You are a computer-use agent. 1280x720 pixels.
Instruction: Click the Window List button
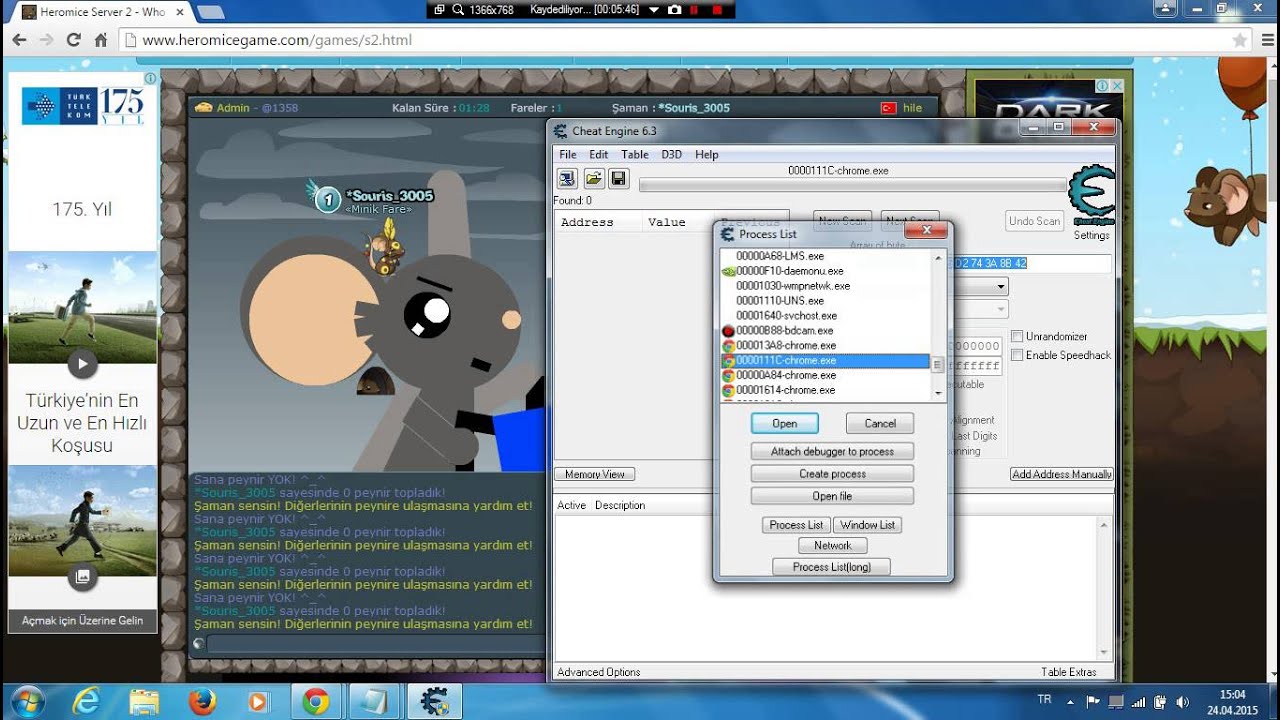tap(867, 524)
